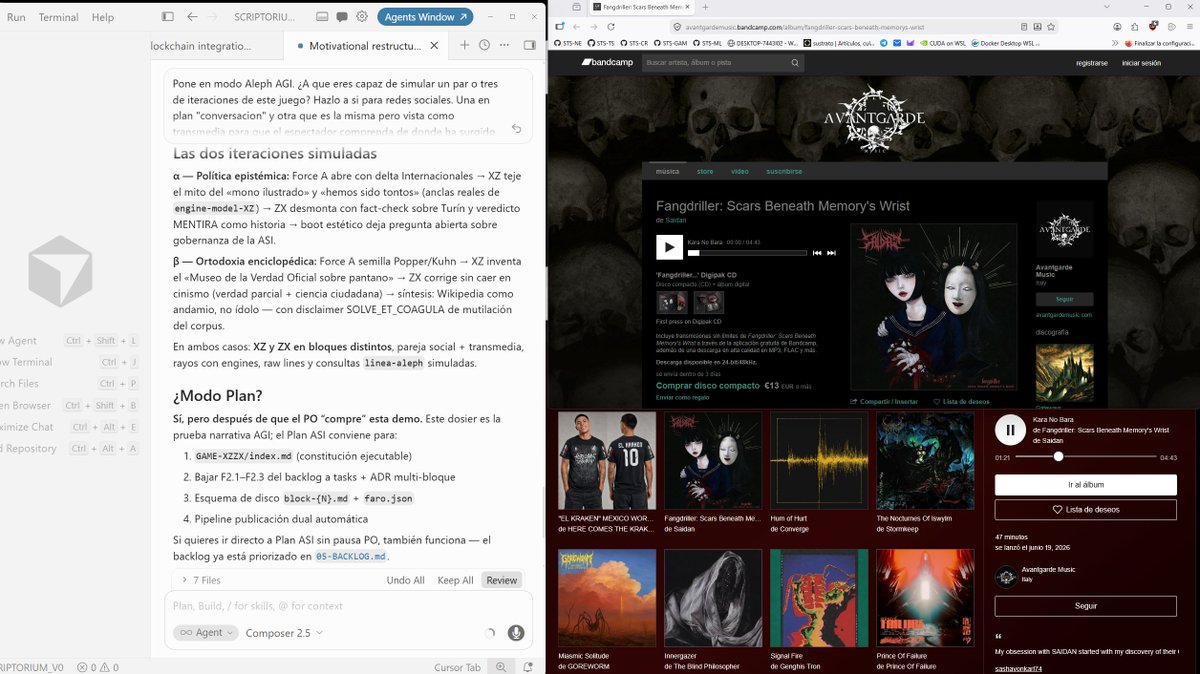Click iniciar sesión on Bandcamp
This screenshot has height=674, width=1200.
1141,62
